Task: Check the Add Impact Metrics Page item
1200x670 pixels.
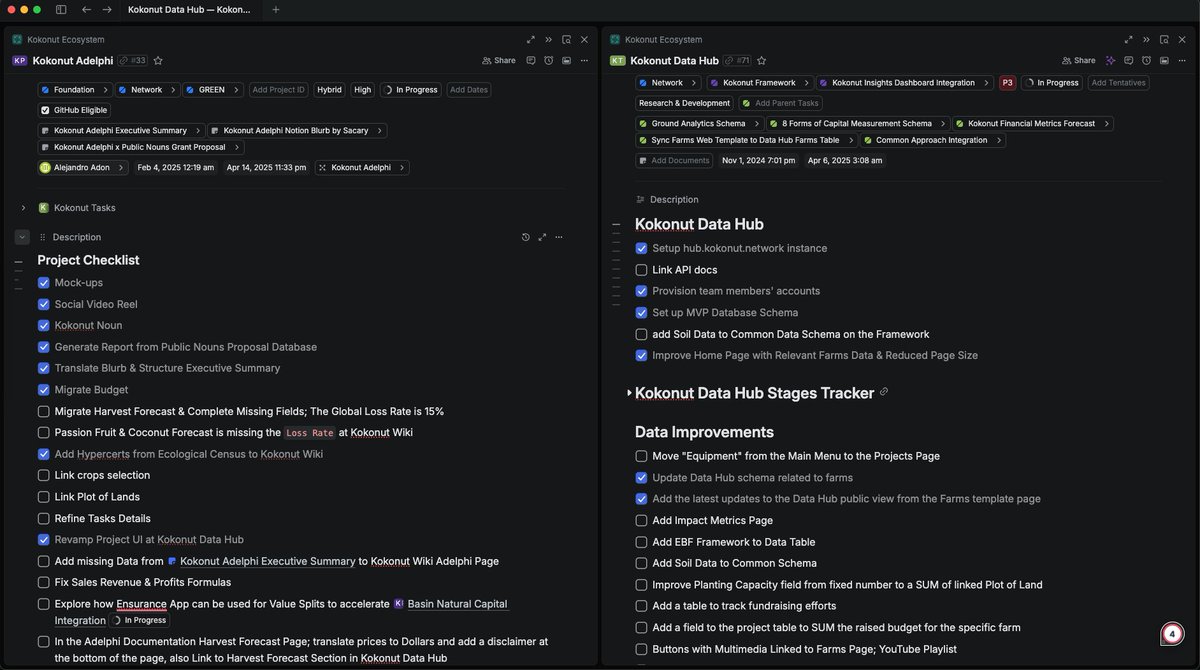Action: (641, 520)
